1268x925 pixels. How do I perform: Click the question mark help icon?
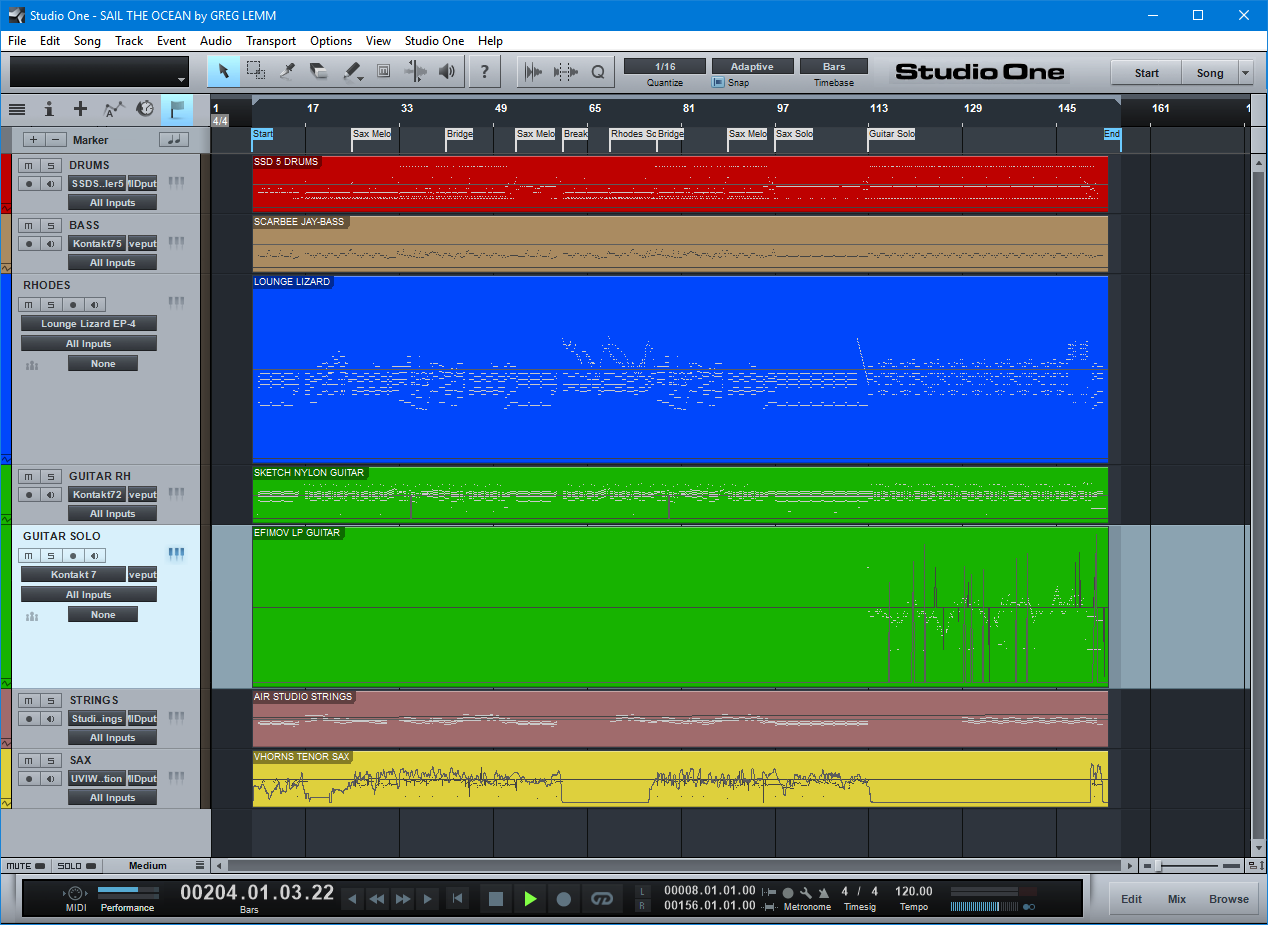click(x=485, y=71)
